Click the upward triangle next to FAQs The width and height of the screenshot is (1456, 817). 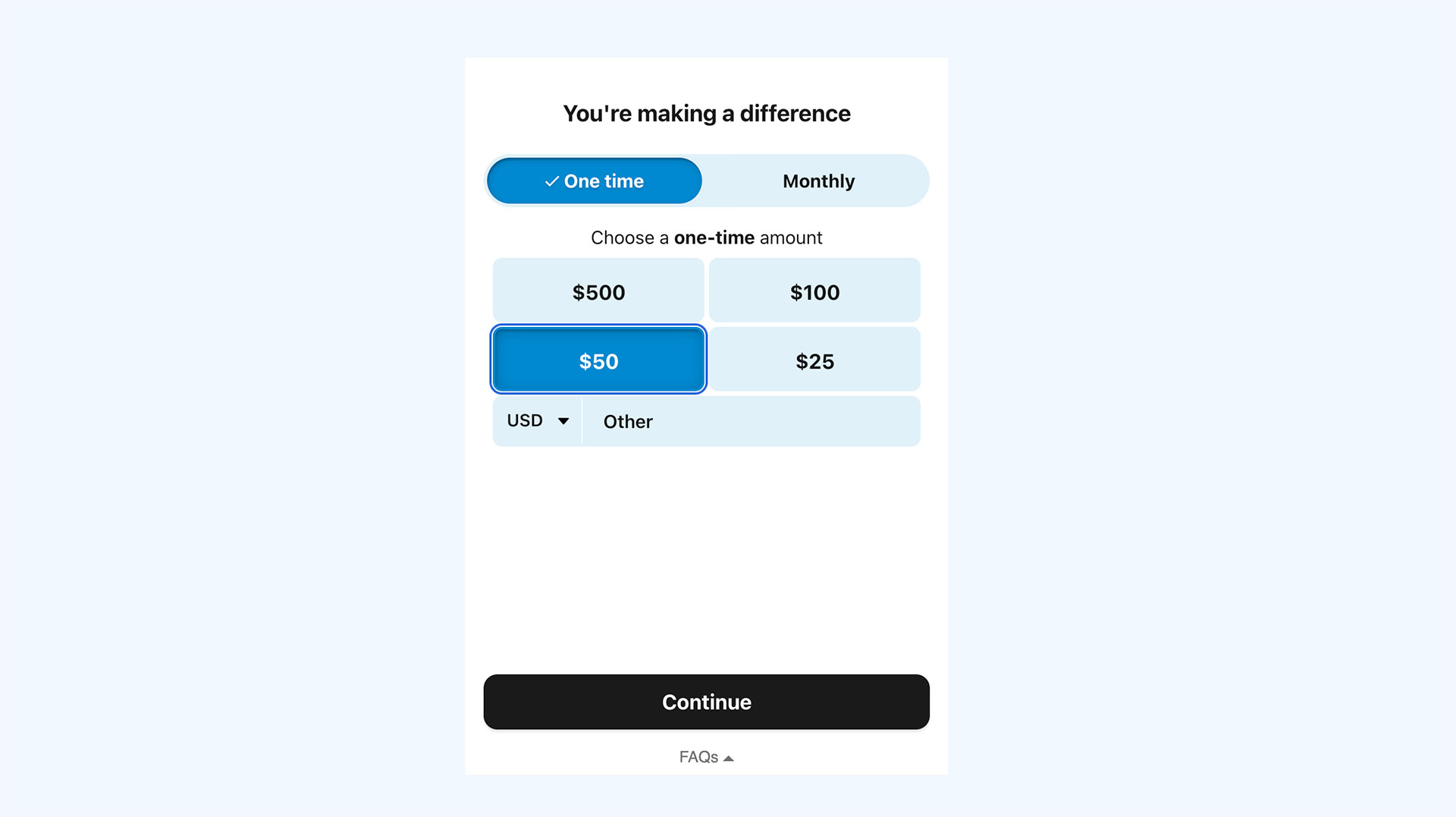click(x=729, y=758)
